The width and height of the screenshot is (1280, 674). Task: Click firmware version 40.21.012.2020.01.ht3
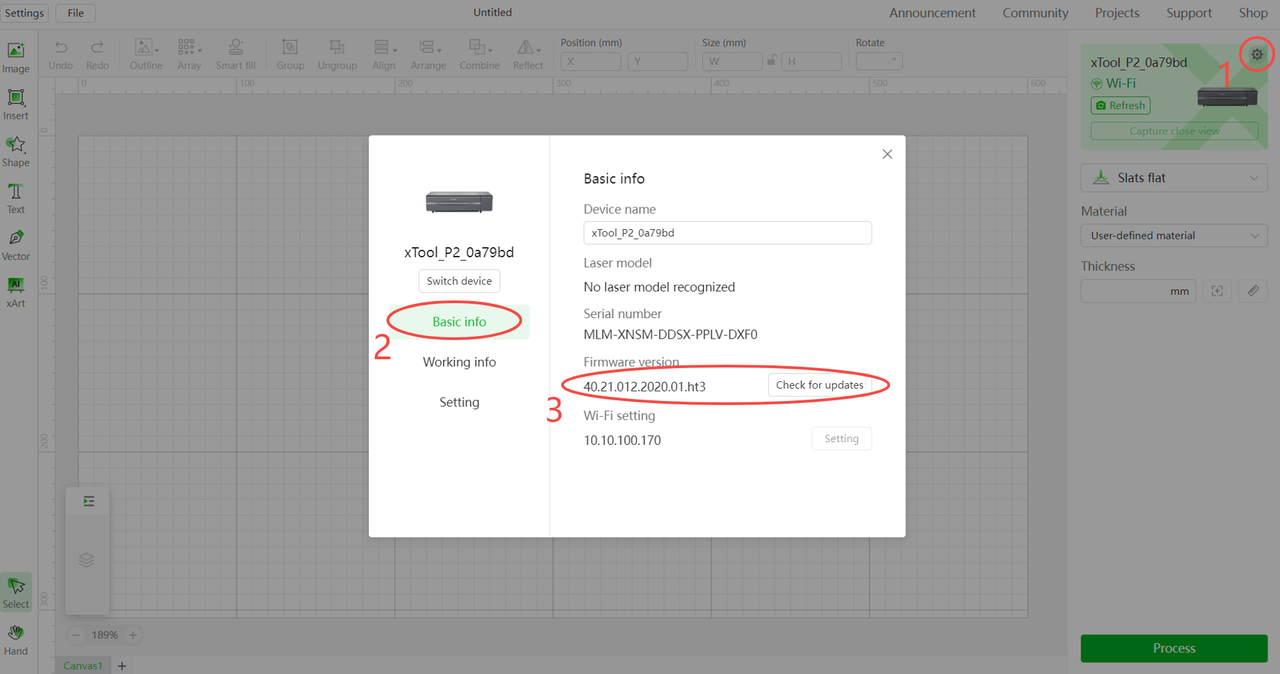point(644,386)
